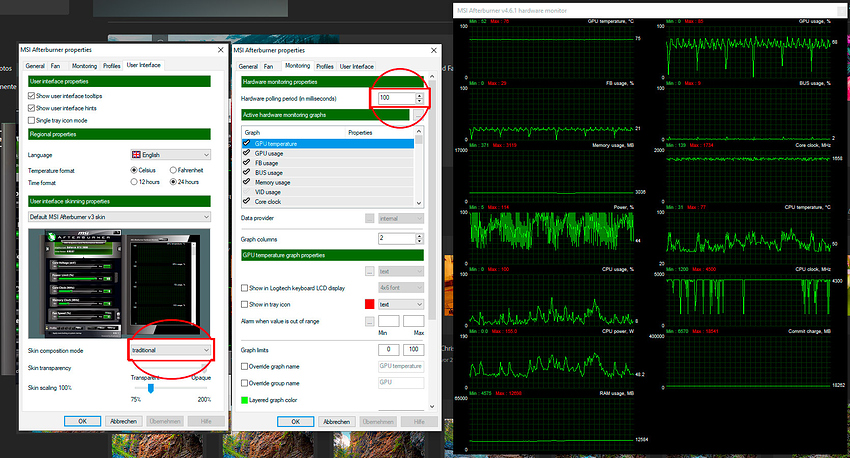Click OK in the Monitoring properties window
Image resolution: width=850 pixels, height=458 pixels.
tap(295, 422)
